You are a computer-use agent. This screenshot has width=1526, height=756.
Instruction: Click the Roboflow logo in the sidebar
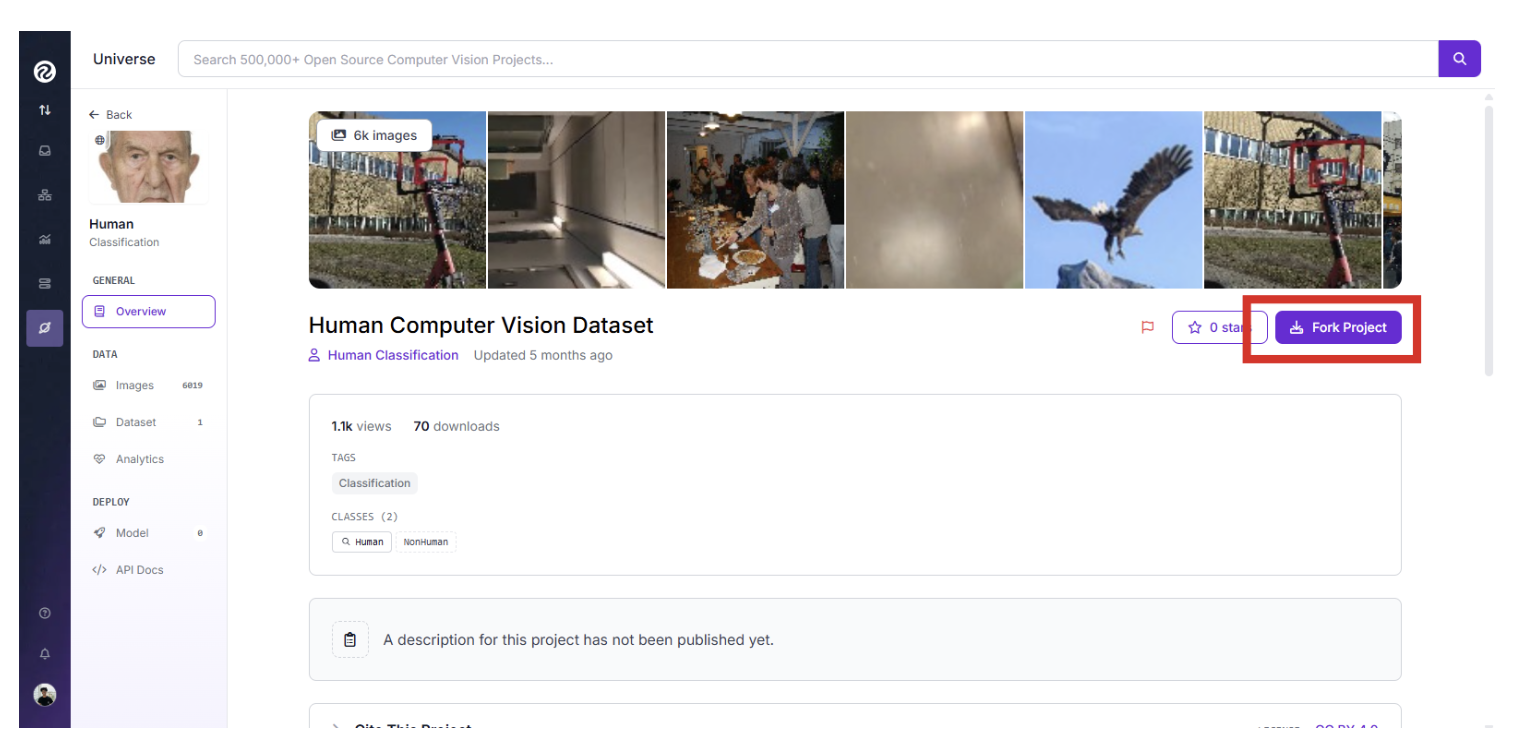point(44,71)
